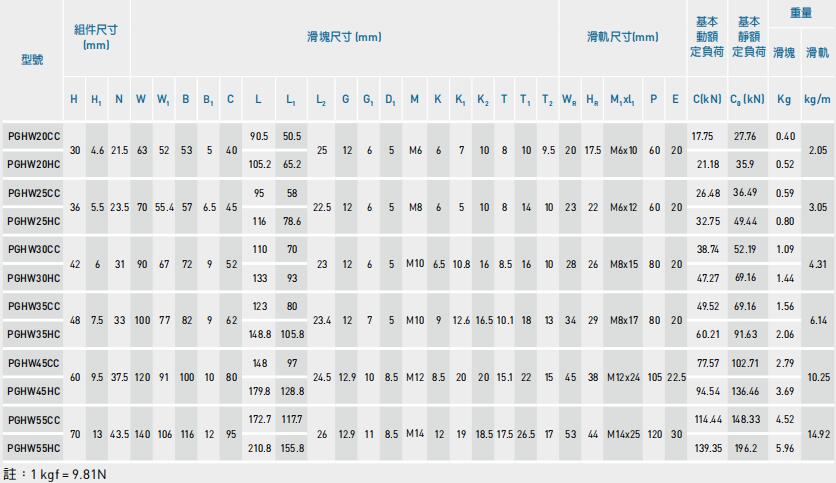Click the 滑軌尺寸(mm) header group
The image size is (836, 483).
pos(622,38)
